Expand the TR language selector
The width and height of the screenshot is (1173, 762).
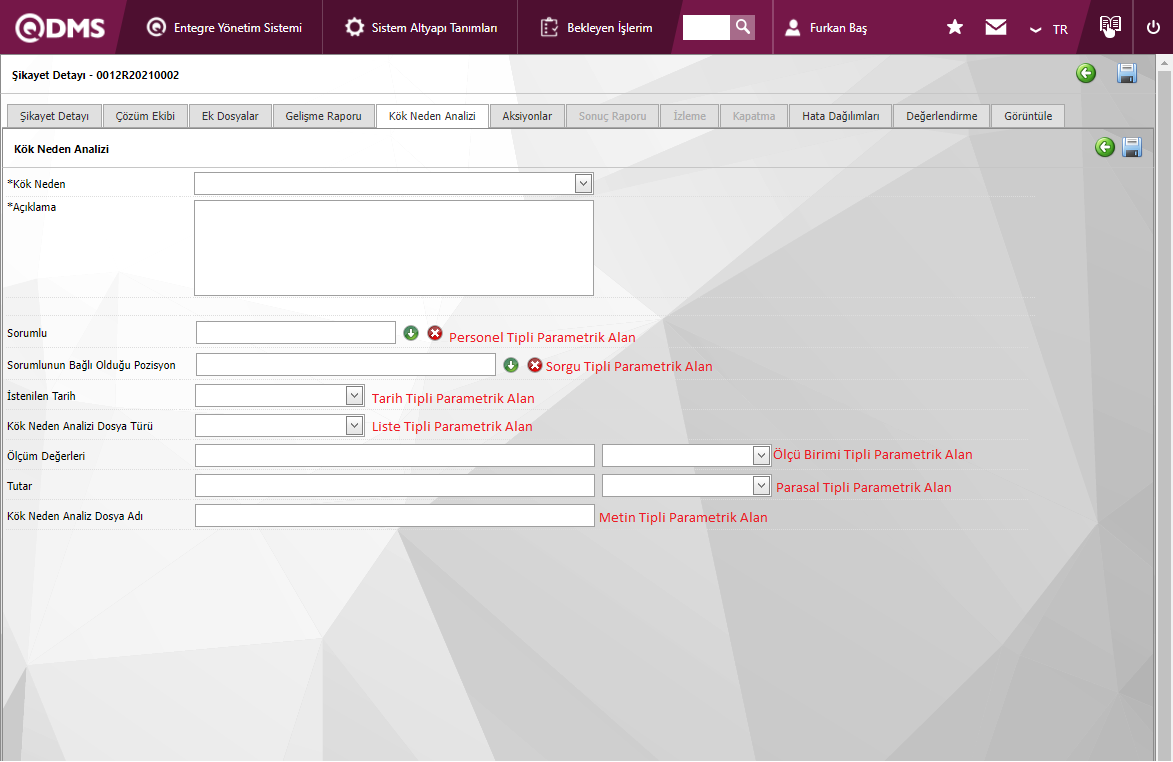1048,29
